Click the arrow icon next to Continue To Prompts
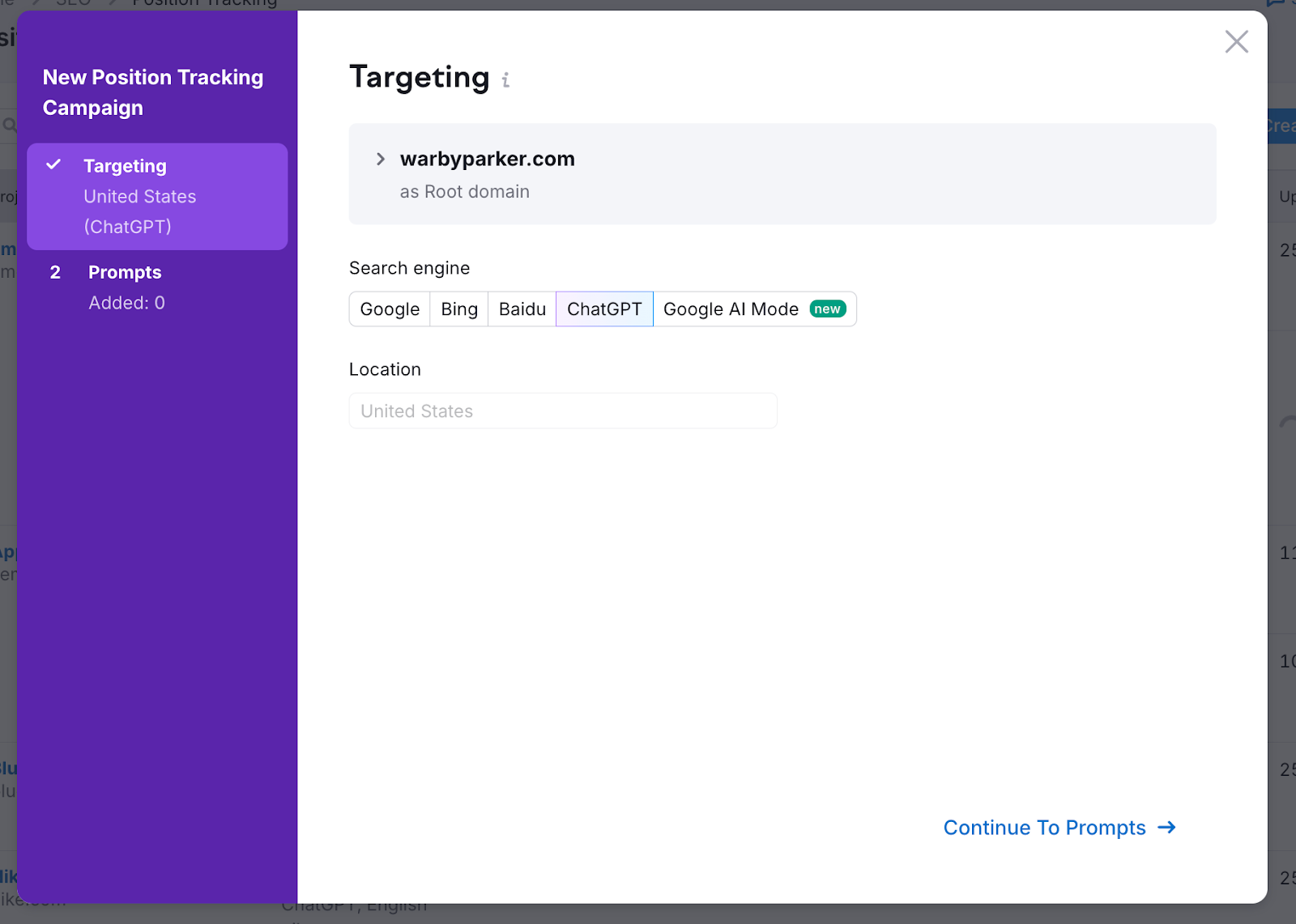This screenshot has height=924, width=1296. coord(1166,828)
